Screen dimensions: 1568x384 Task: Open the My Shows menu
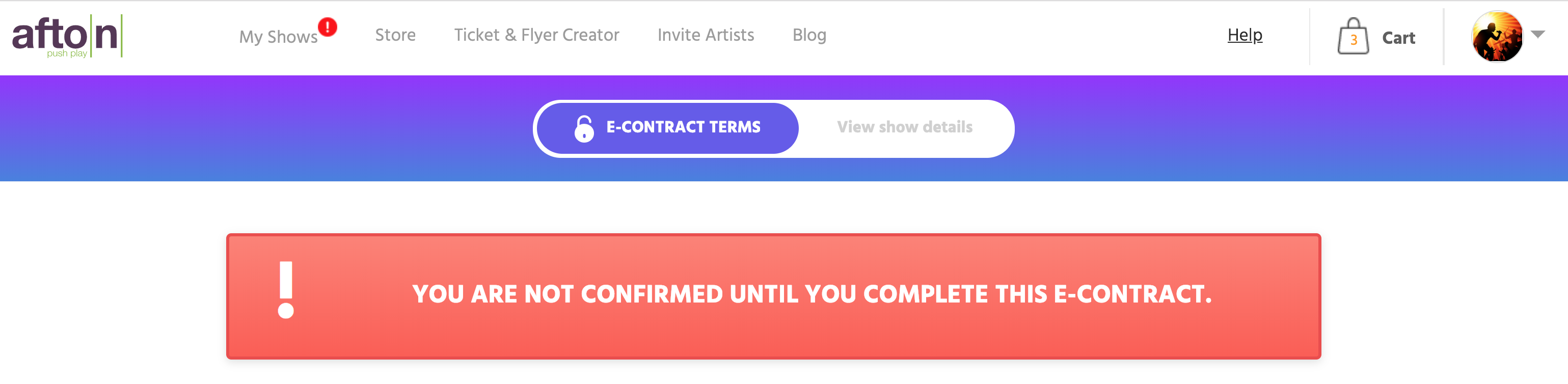[x=278, y=37]
